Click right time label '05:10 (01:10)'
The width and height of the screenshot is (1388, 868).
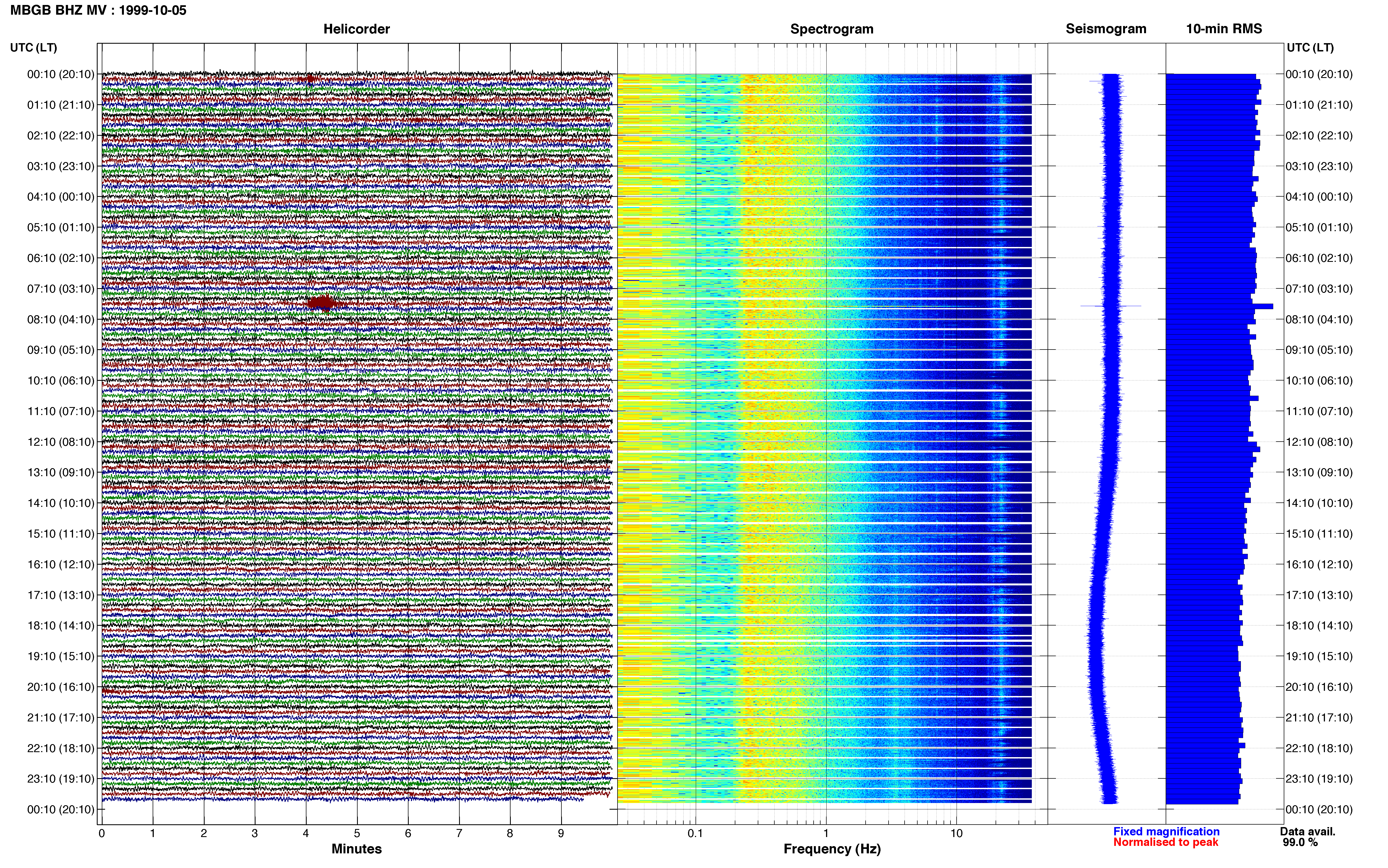pyautogui.click(x=1319, y=227)
